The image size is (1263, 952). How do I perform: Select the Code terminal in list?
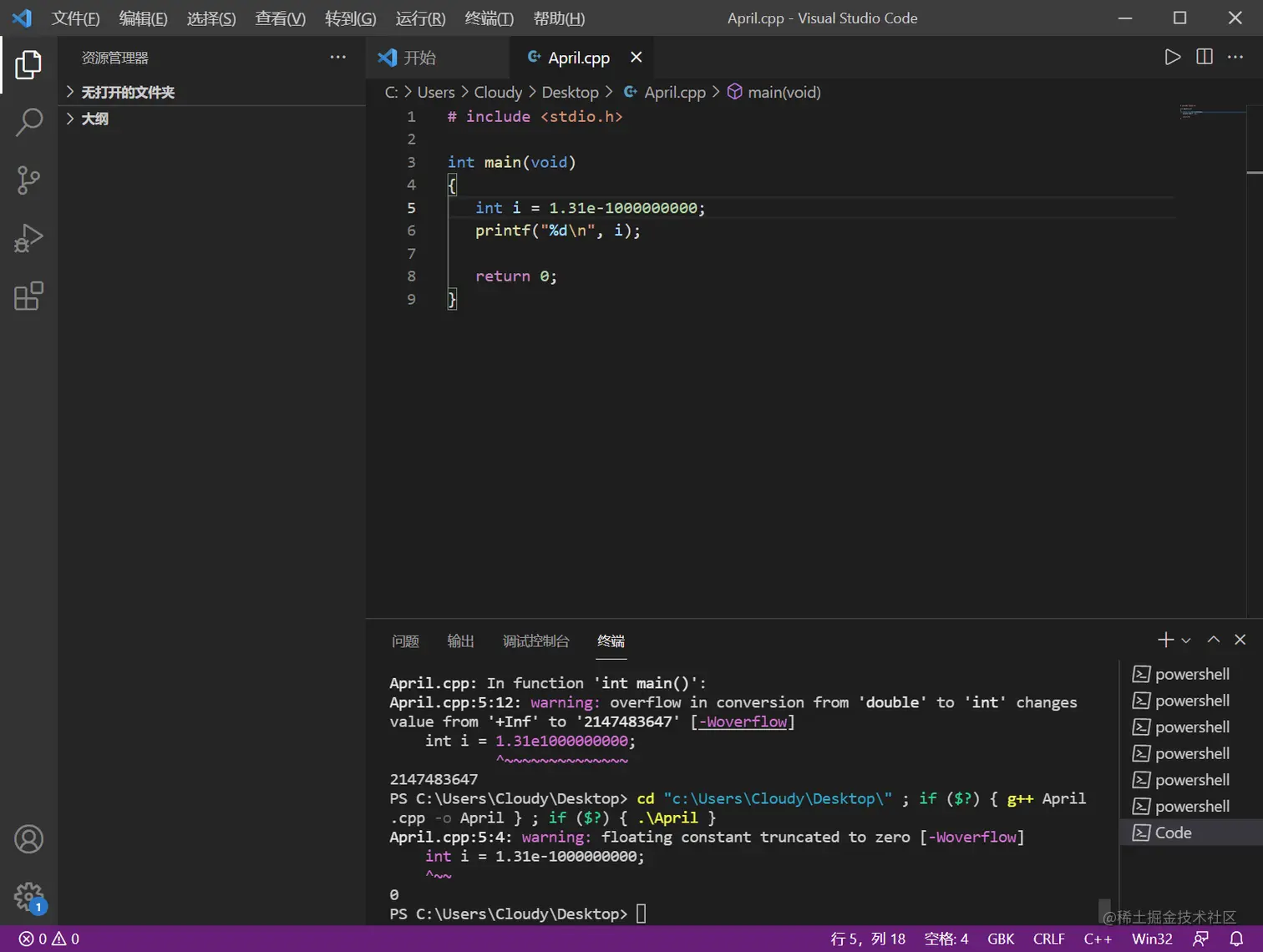(x=1173, y=833)
